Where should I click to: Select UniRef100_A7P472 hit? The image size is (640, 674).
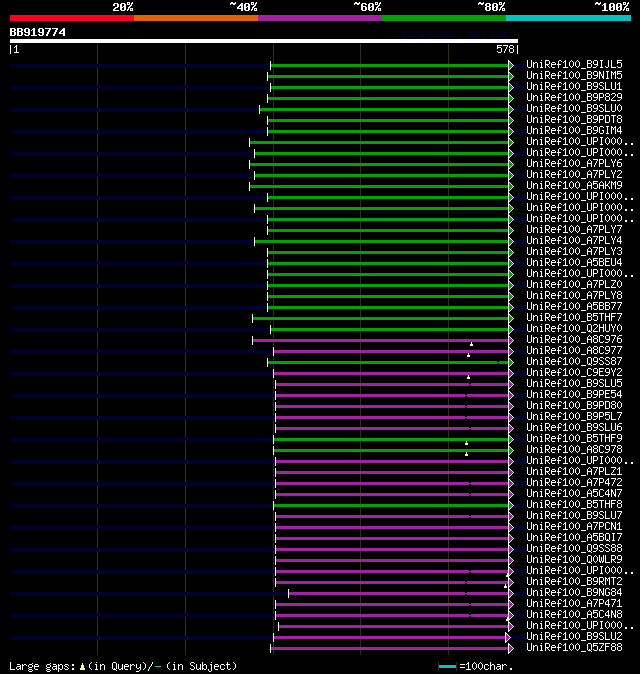click(x=574, y=483)
